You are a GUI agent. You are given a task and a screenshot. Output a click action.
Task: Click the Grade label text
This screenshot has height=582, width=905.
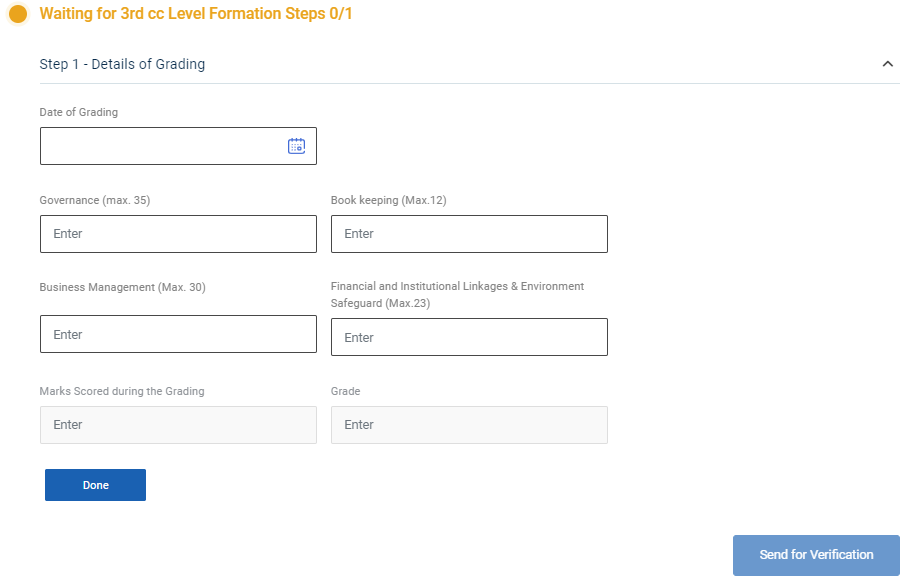[345, 391]
